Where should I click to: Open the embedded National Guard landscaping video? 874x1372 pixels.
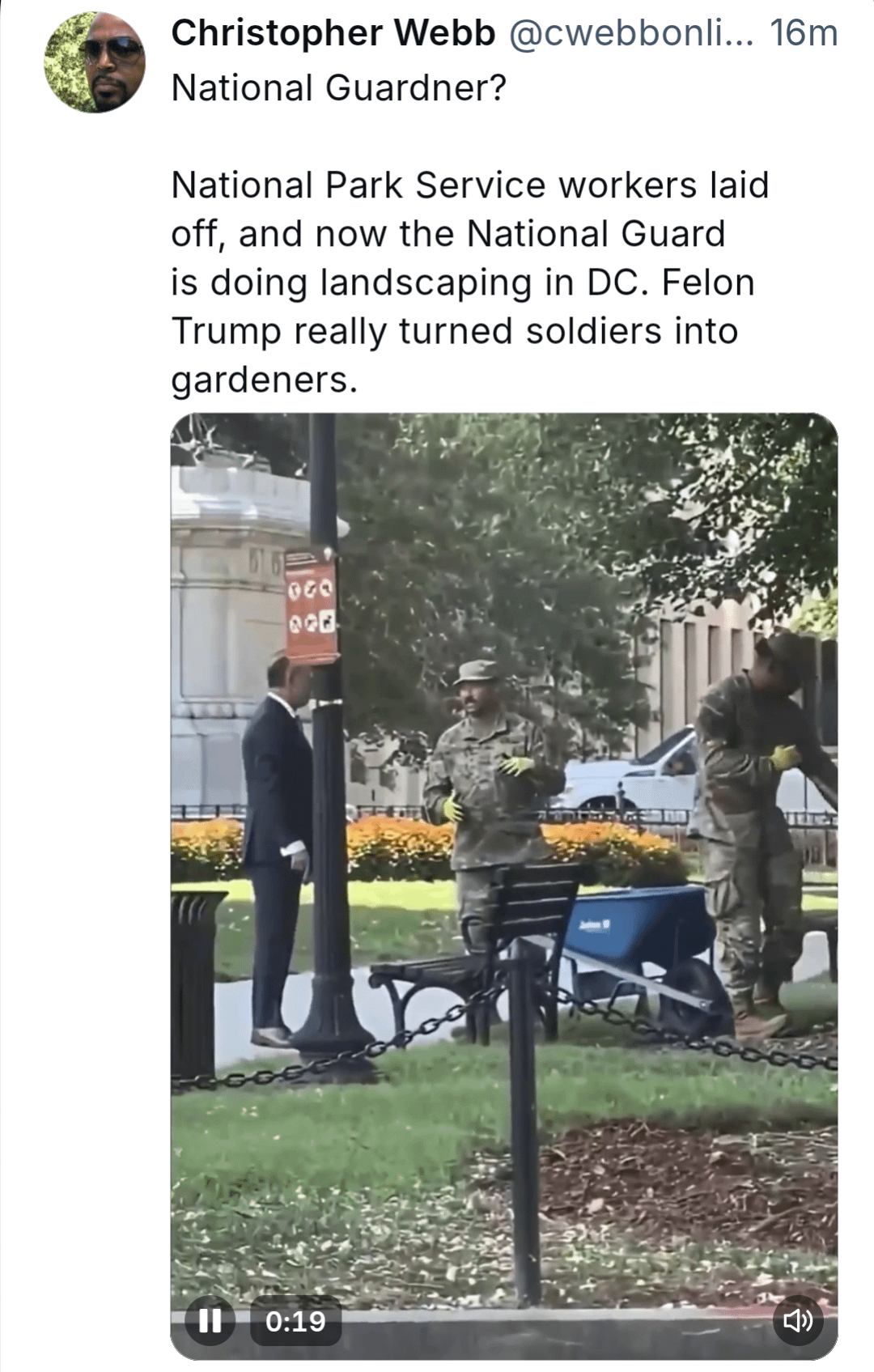tap(504, 886)
